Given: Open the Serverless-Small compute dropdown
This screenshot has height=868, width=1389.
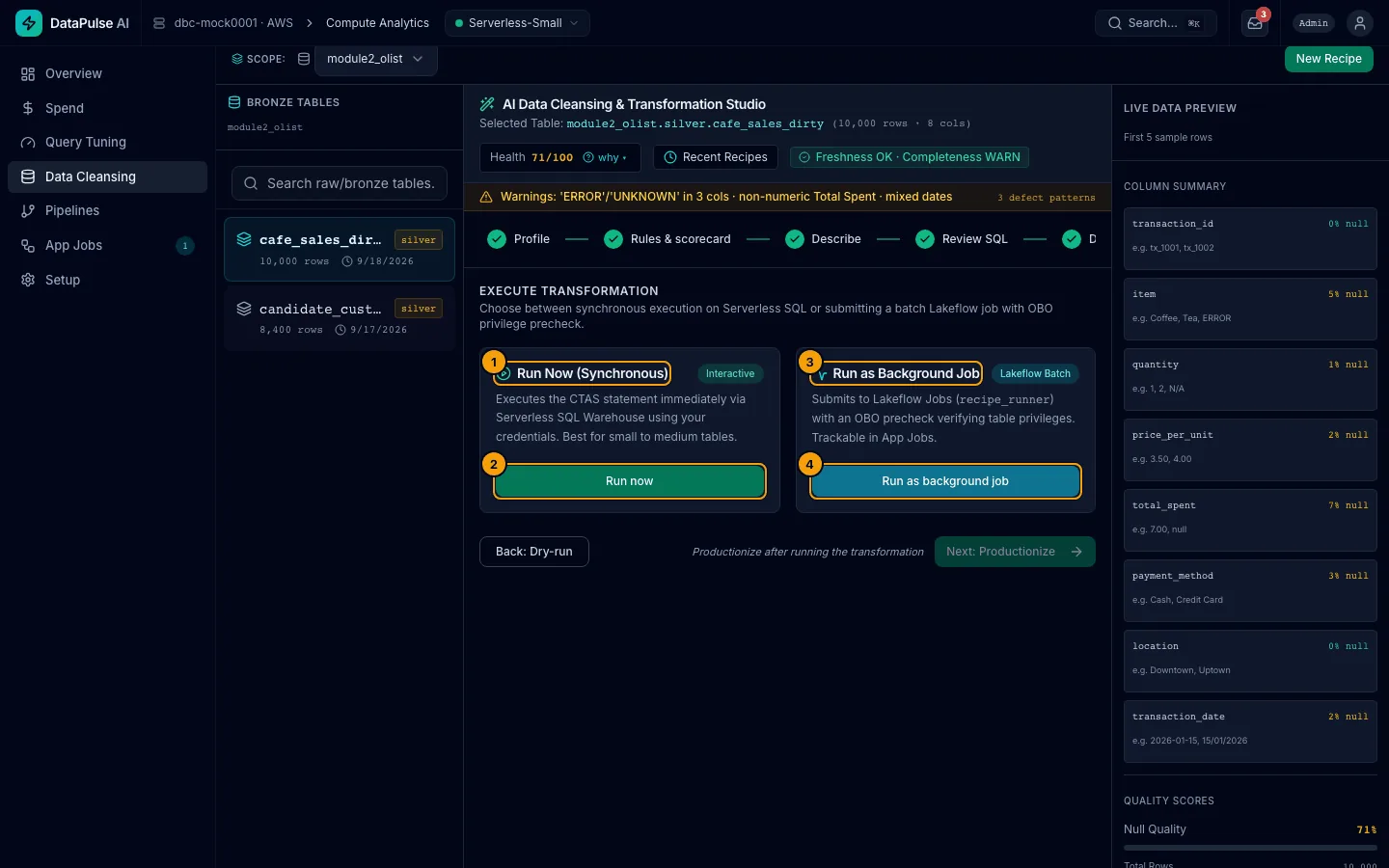Looking at the screenshot, I should [517, 23].
